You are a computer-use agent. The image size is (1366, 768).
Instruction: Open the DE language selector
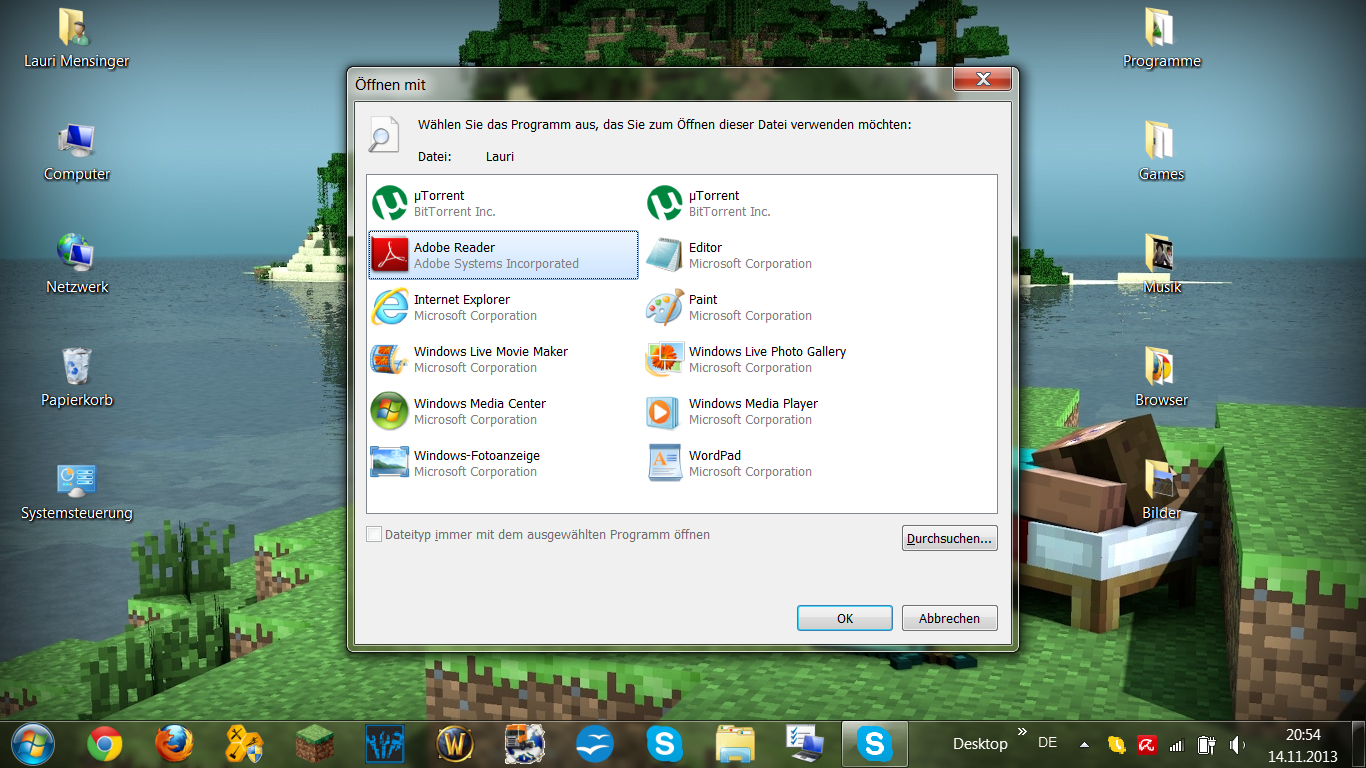(1047, 743)
